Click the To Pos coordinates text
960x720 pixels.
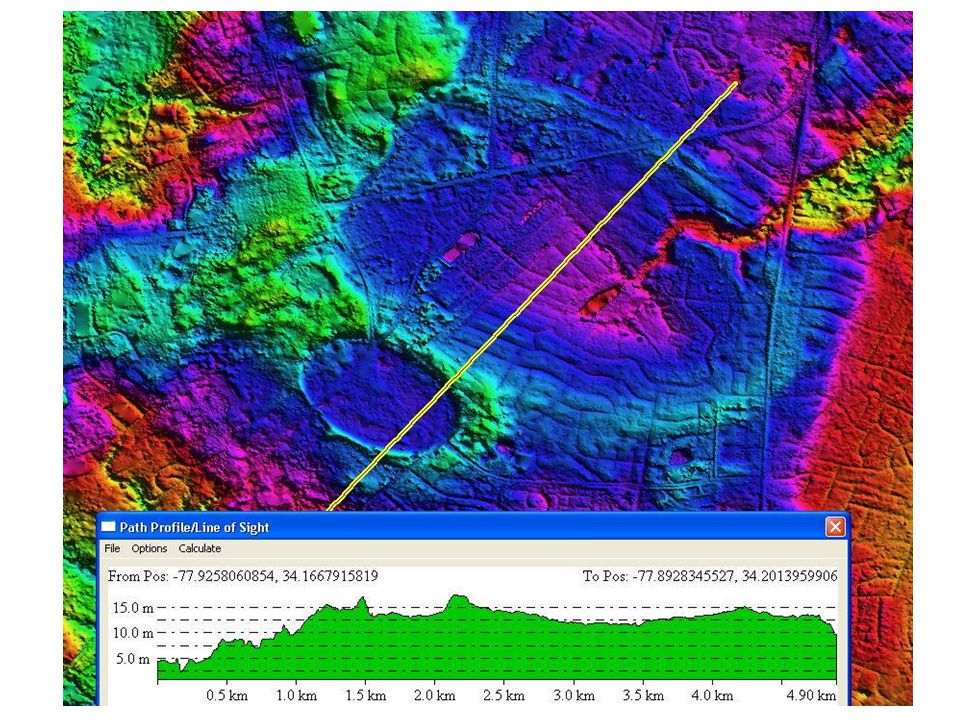click(x=710, y=576)
